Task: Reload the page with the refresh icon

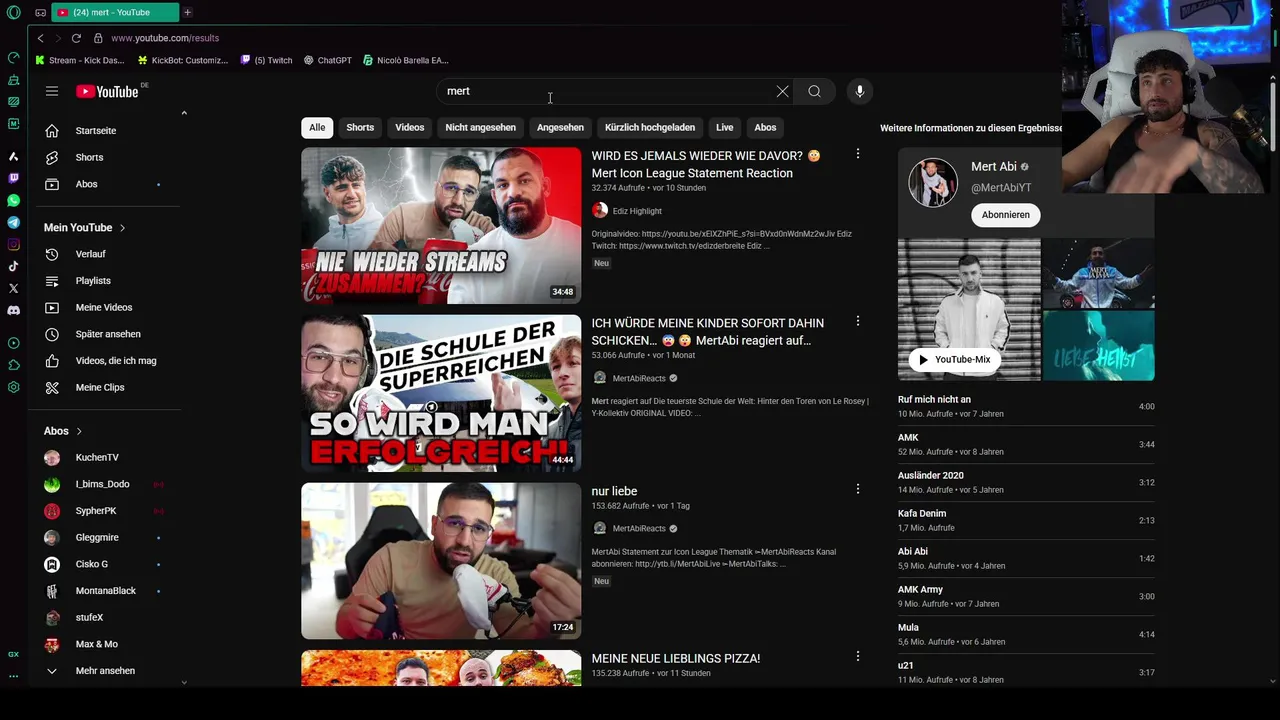Action: coord(76,38)
